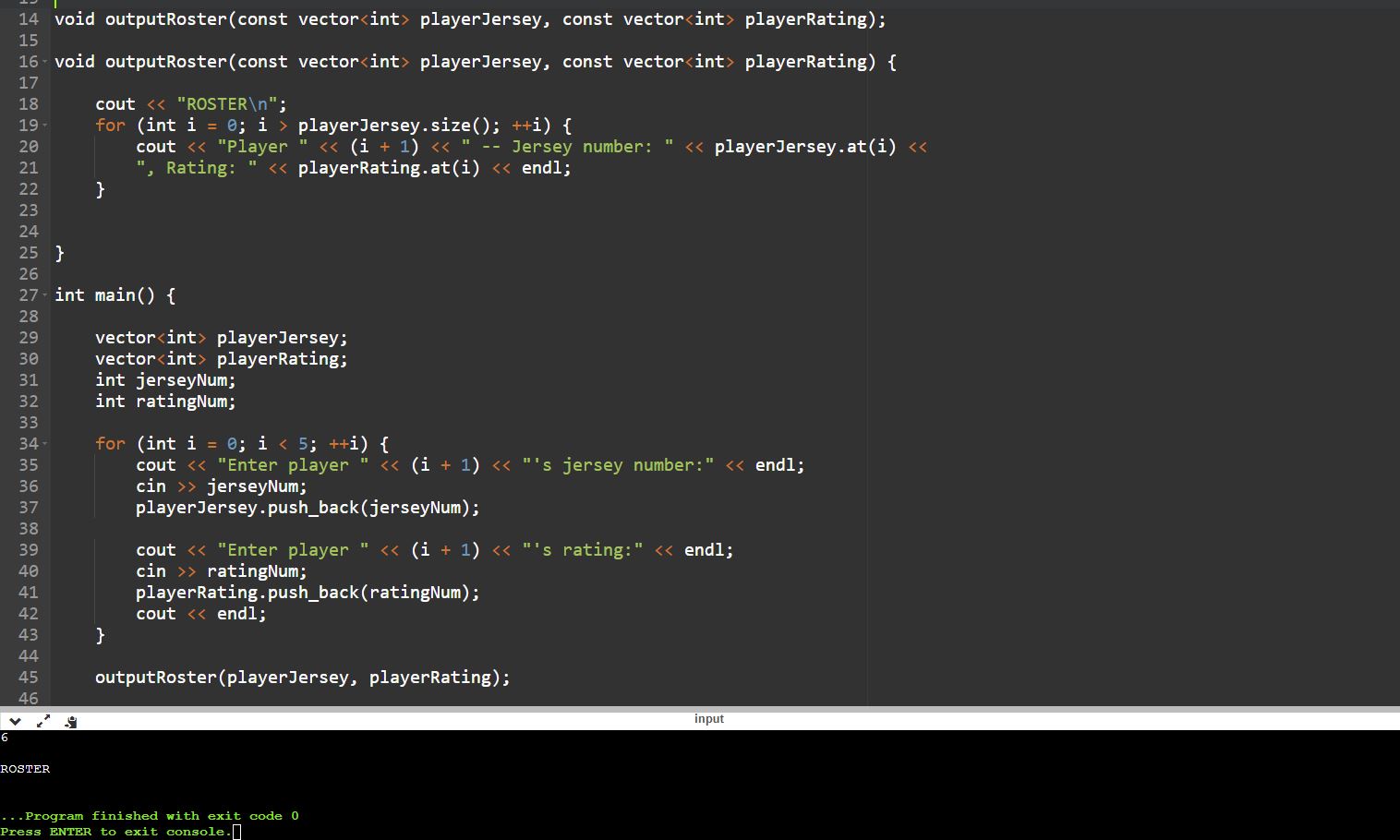Click the console copy/clear icon next to expand arrows
The image size is (1400, 840).
click(71, 721)
